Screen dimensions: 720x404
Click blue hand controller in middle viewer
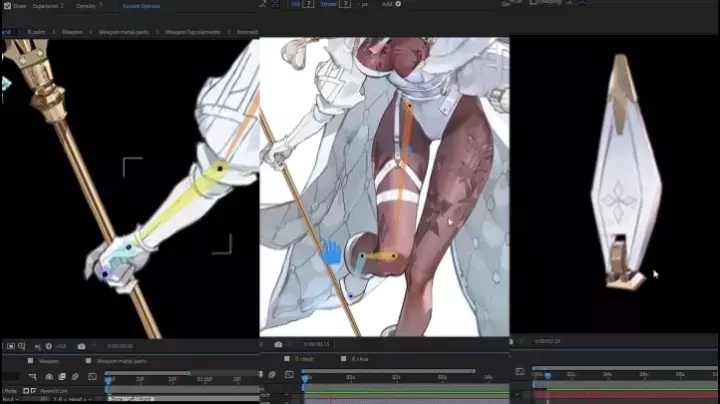point(331,252)
